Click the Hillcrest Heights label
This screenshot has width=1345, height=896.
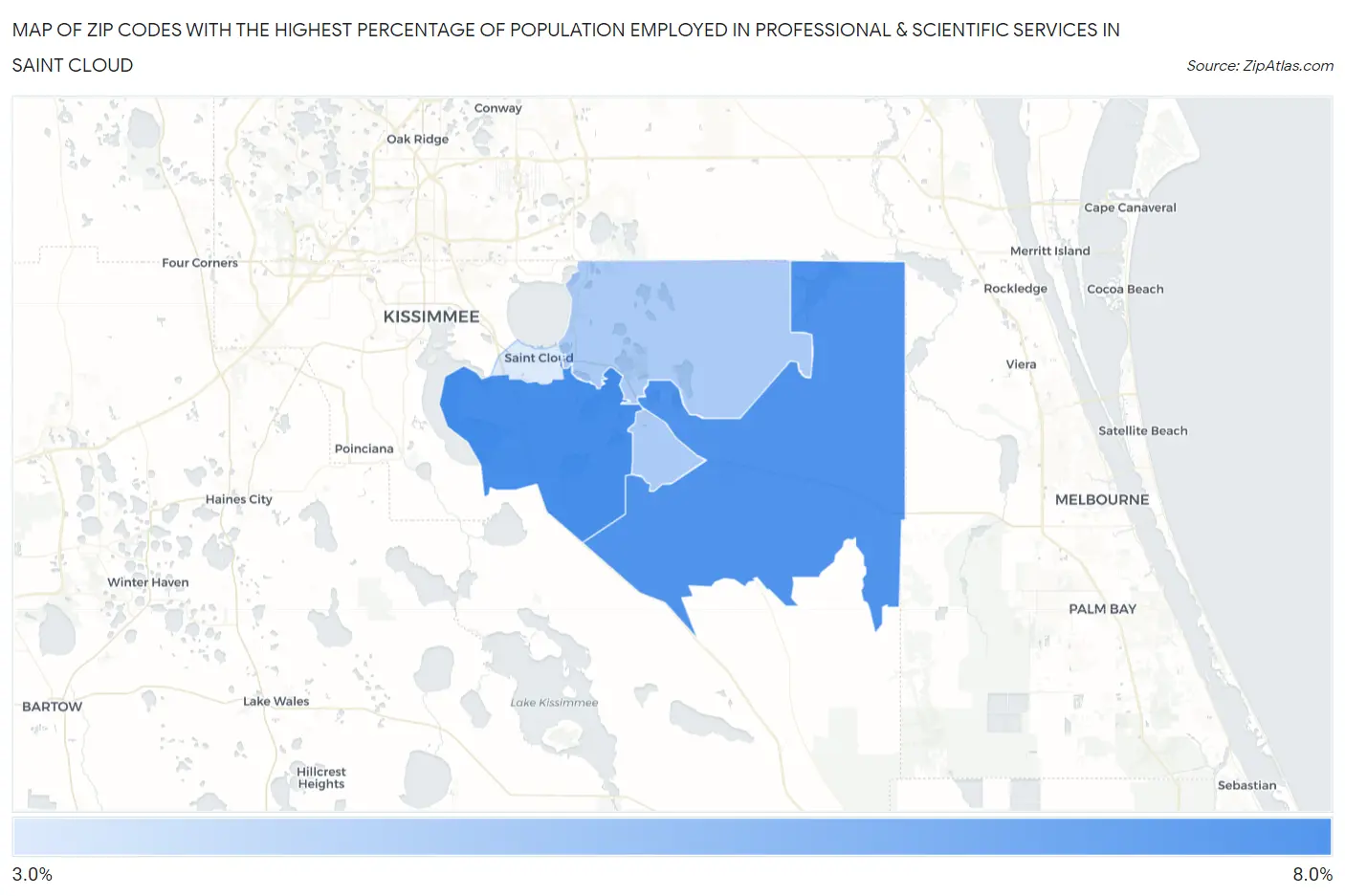320,777
